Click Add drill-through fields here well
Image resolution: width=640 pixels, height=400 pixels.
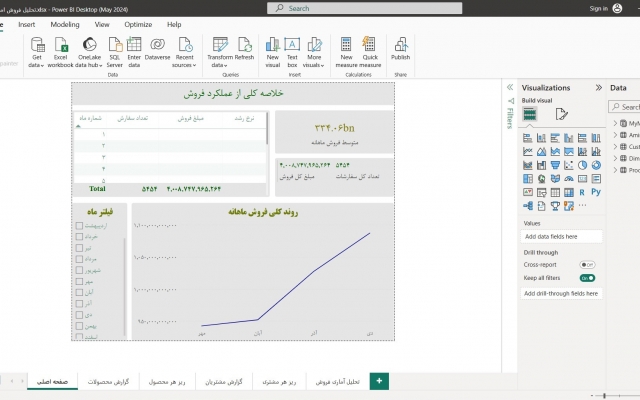(561, 293)
